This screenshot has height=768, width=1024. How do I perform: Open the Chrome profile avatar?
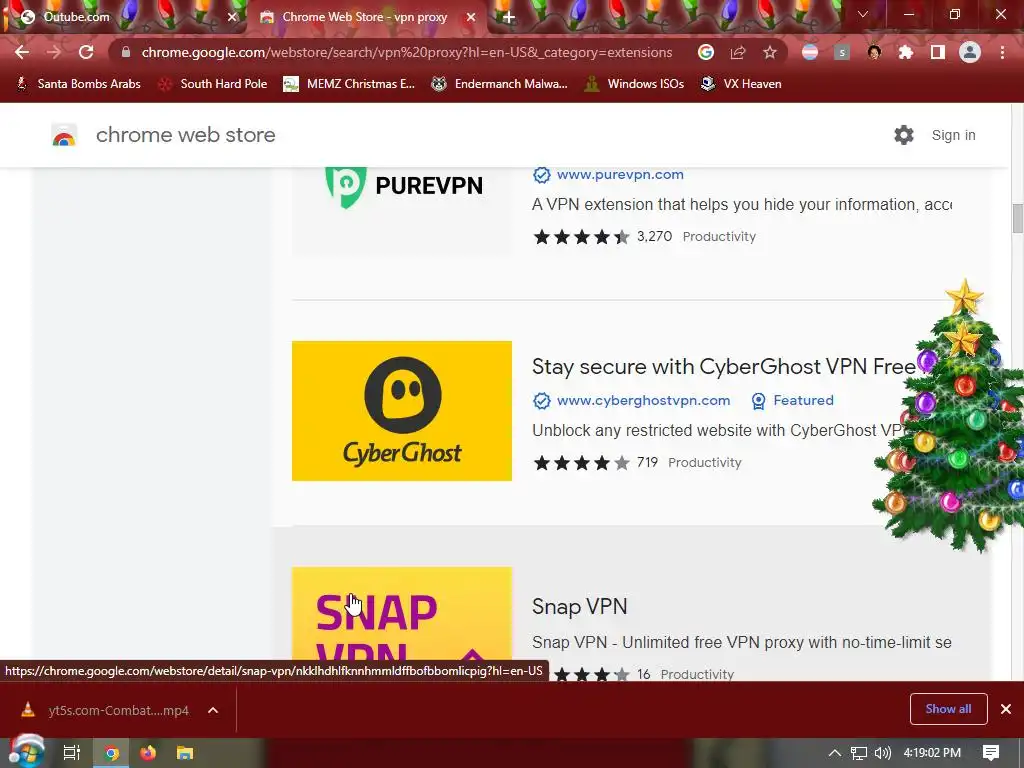click(970, 52)
